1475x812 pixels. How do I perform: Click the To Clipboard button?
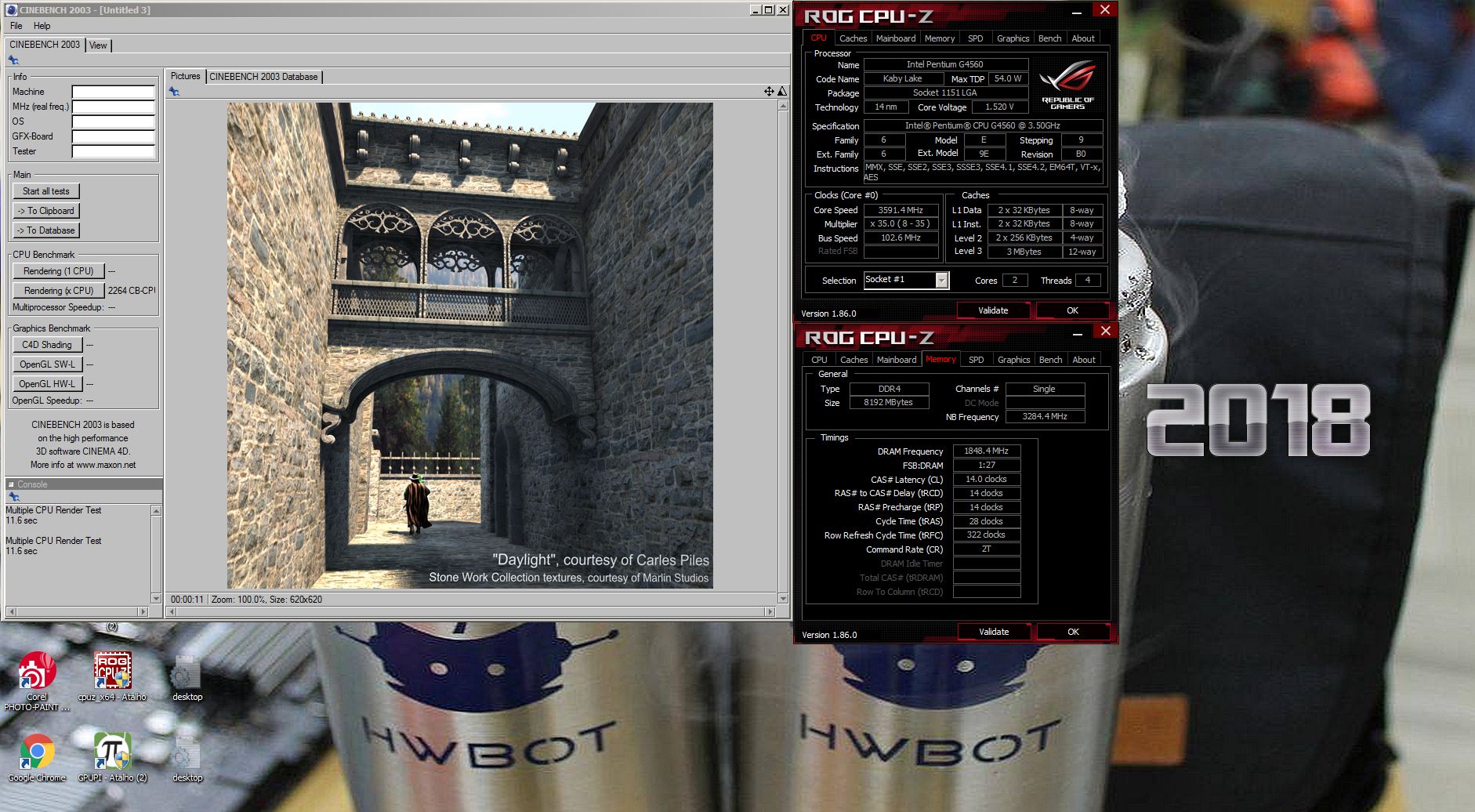(x=46, y=211)
